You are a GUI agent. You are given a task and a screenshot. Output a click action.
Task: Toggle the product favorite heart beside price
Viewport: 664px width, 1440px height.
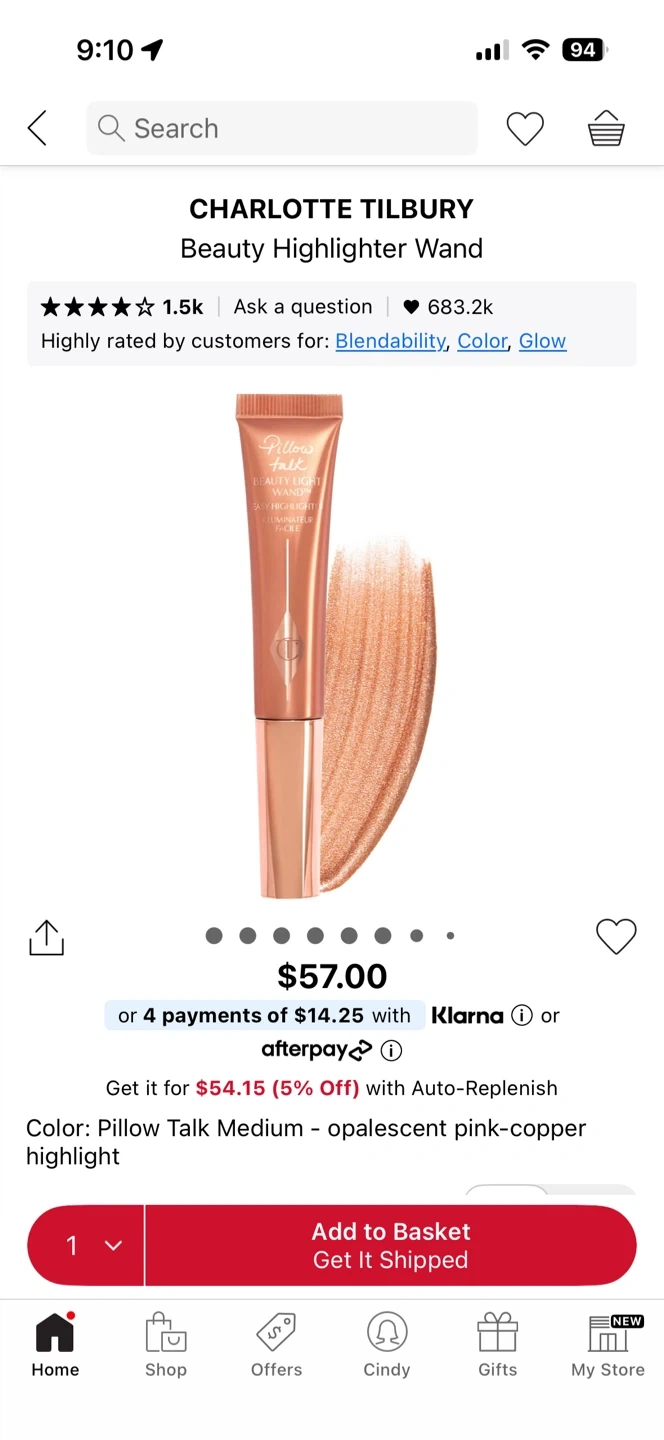(616, 936)
